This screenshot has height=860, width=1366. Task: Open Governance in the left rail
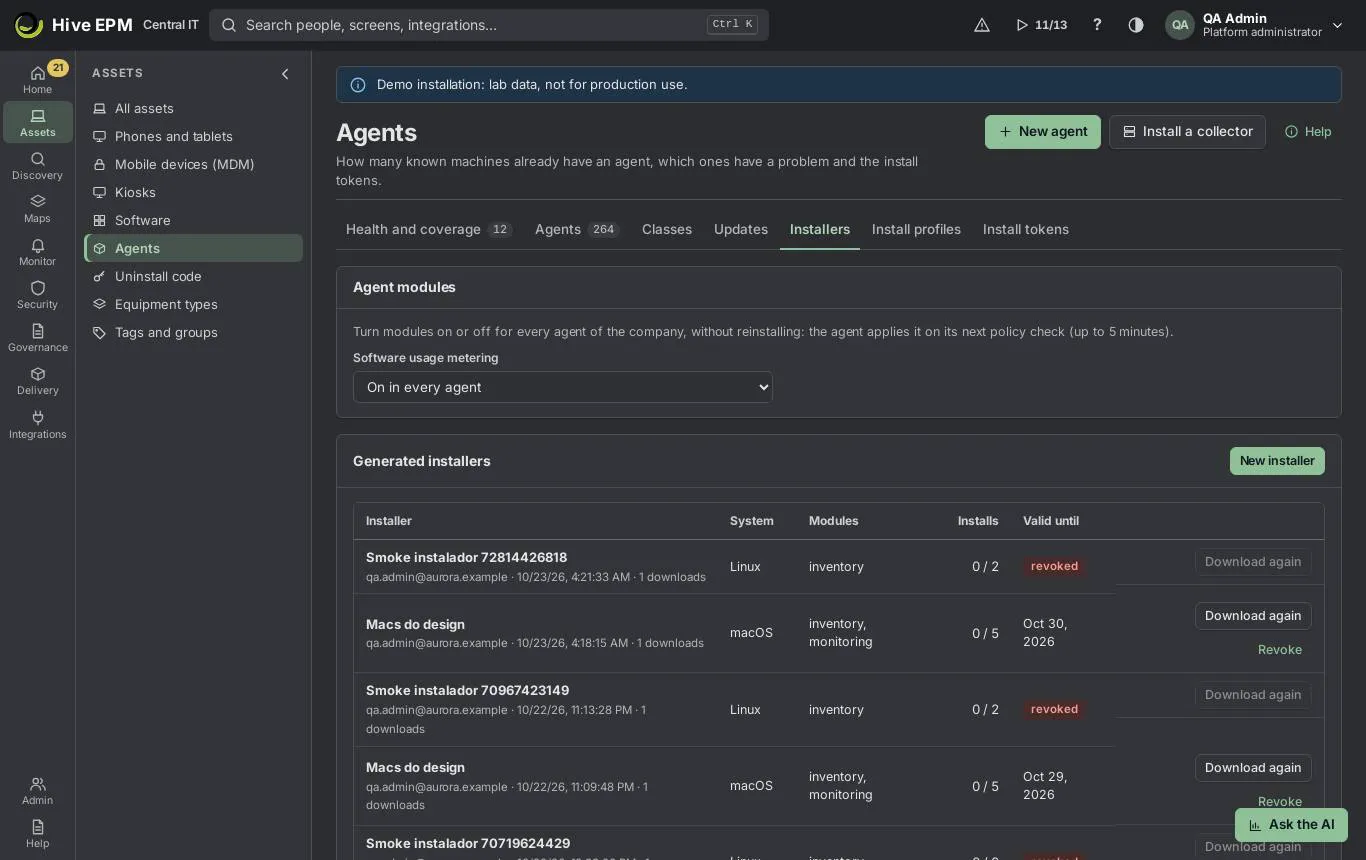37,337
